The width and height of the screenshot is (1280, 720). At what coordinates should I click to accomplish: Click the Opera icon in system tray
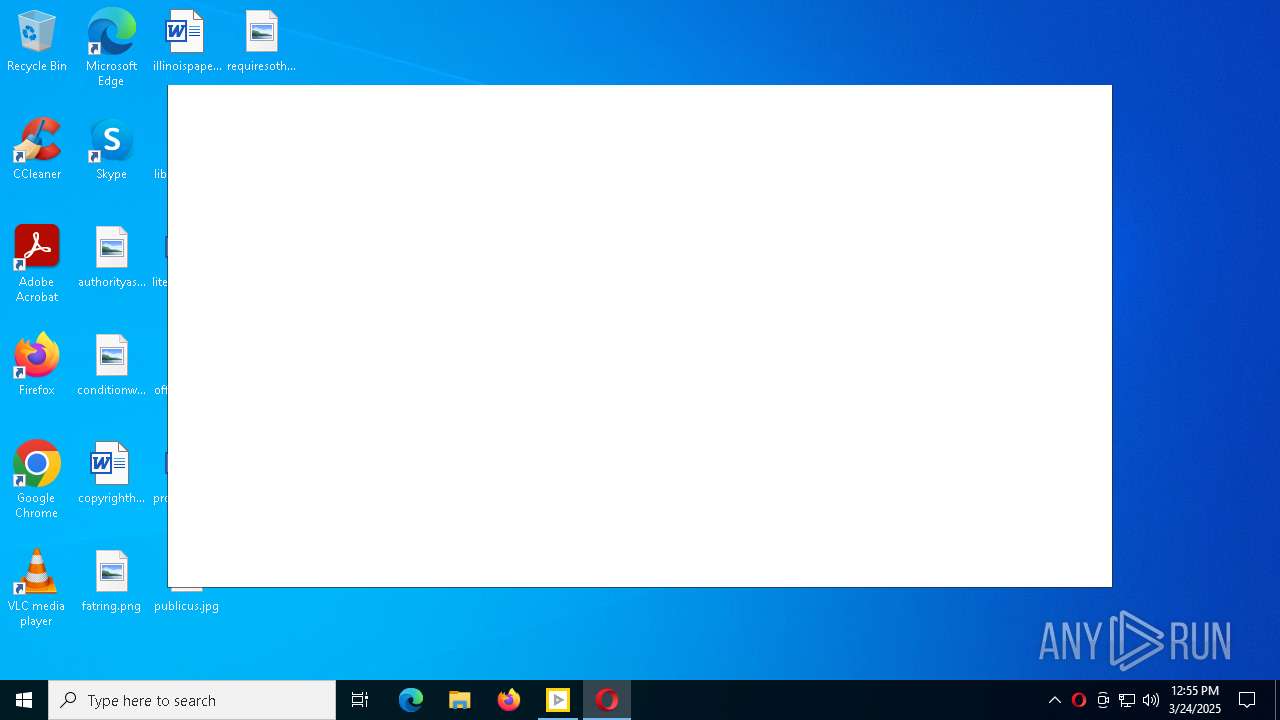pos(1079,700)
